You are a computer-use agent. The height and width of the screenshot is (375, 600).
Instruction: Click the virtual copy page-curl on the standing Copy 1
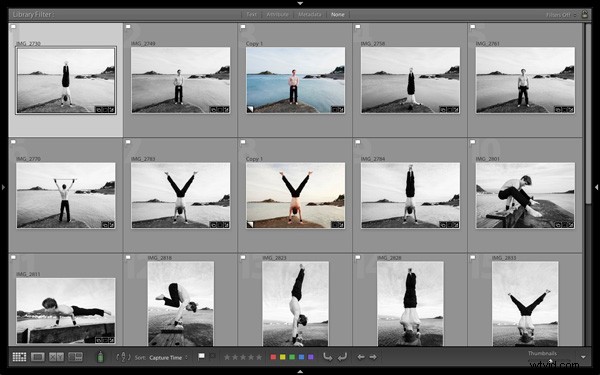coord(250,109)
